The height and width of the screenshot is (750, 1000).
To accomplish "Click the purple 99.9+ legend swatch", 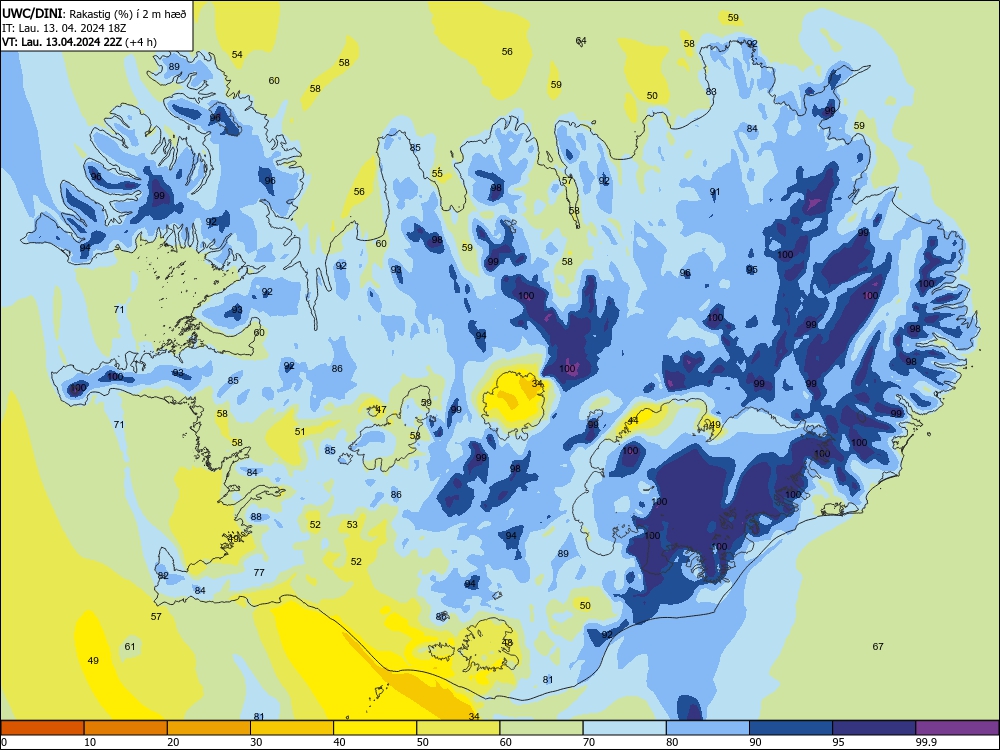I will [x=957, y=728].
